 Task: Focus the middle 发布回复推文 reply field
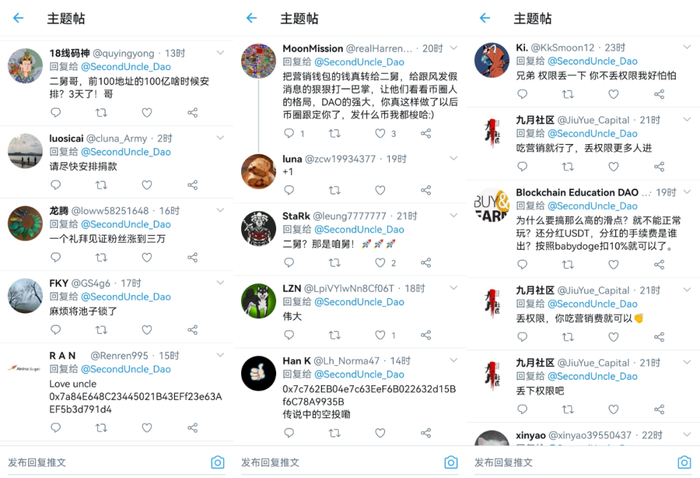coord(339,462)
